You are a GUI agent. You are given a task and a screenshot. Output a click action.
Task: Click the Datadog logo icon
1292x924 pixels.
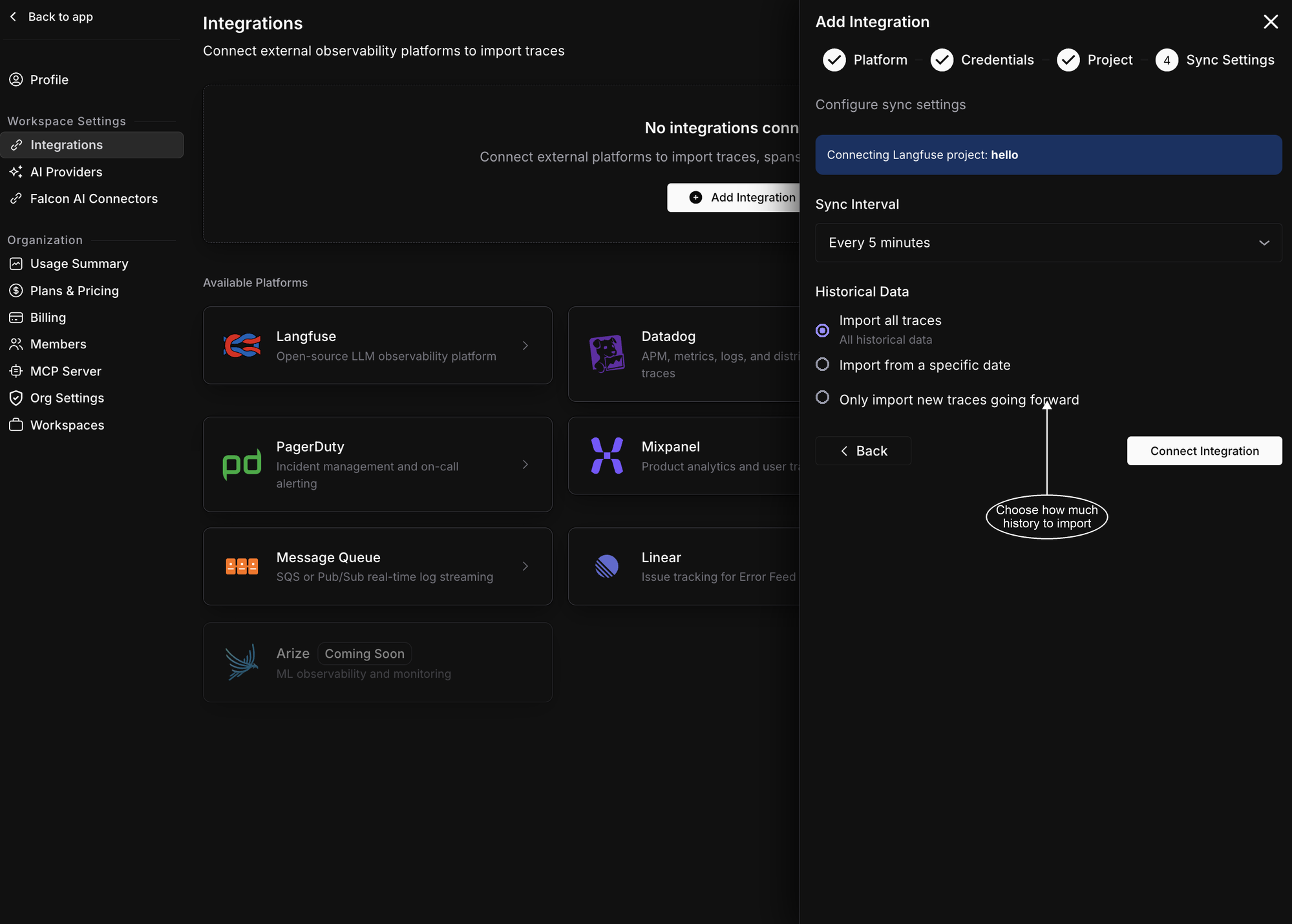(607, 354)
